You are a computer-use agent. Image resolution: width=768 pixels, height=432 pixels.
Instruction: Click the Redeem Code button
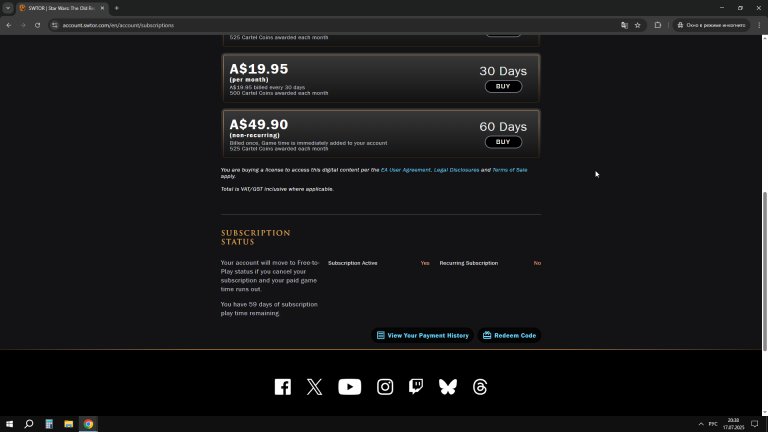click(x=509, y=336)
